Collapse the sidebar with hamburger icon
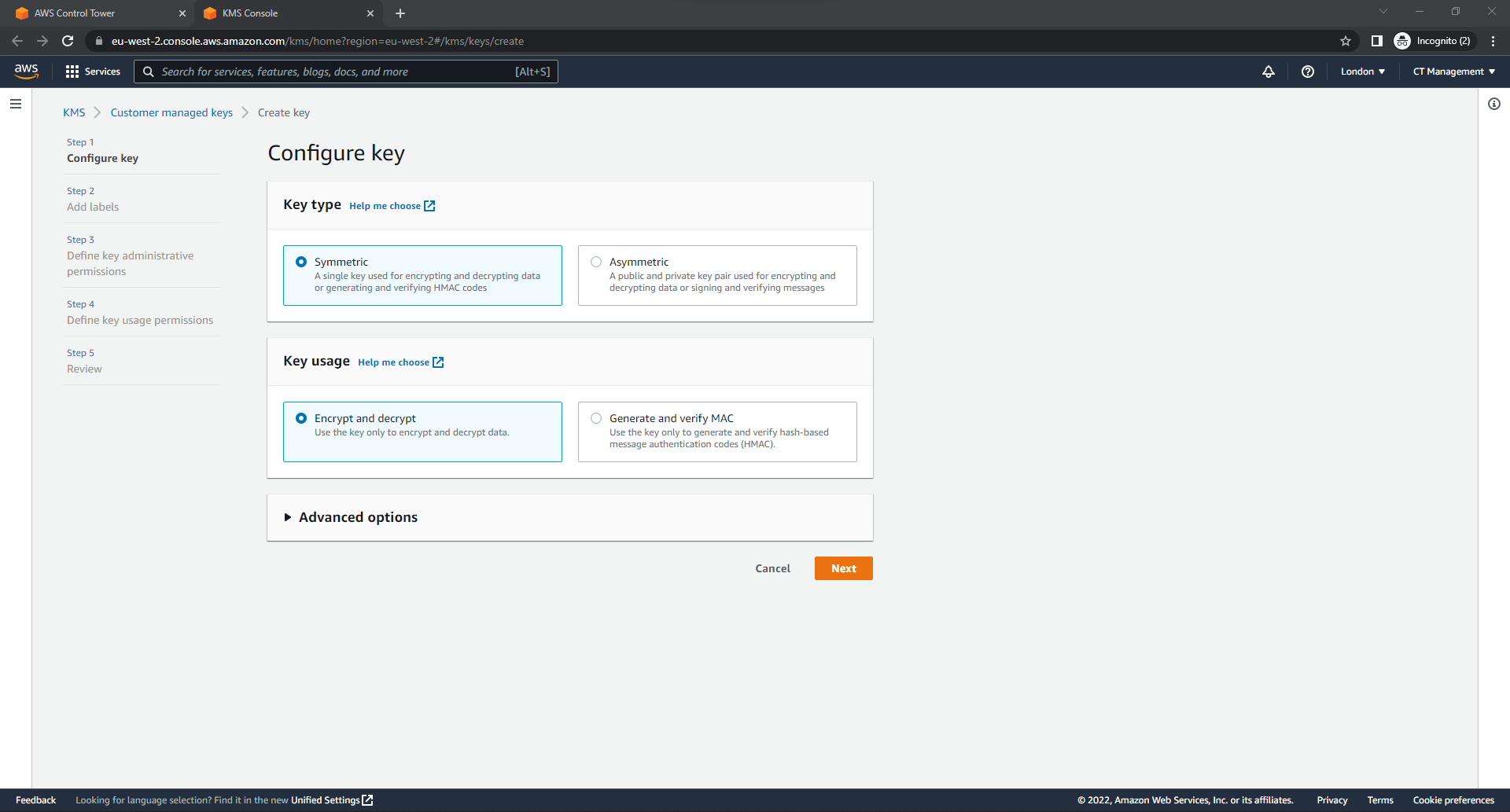 (15, 103)
